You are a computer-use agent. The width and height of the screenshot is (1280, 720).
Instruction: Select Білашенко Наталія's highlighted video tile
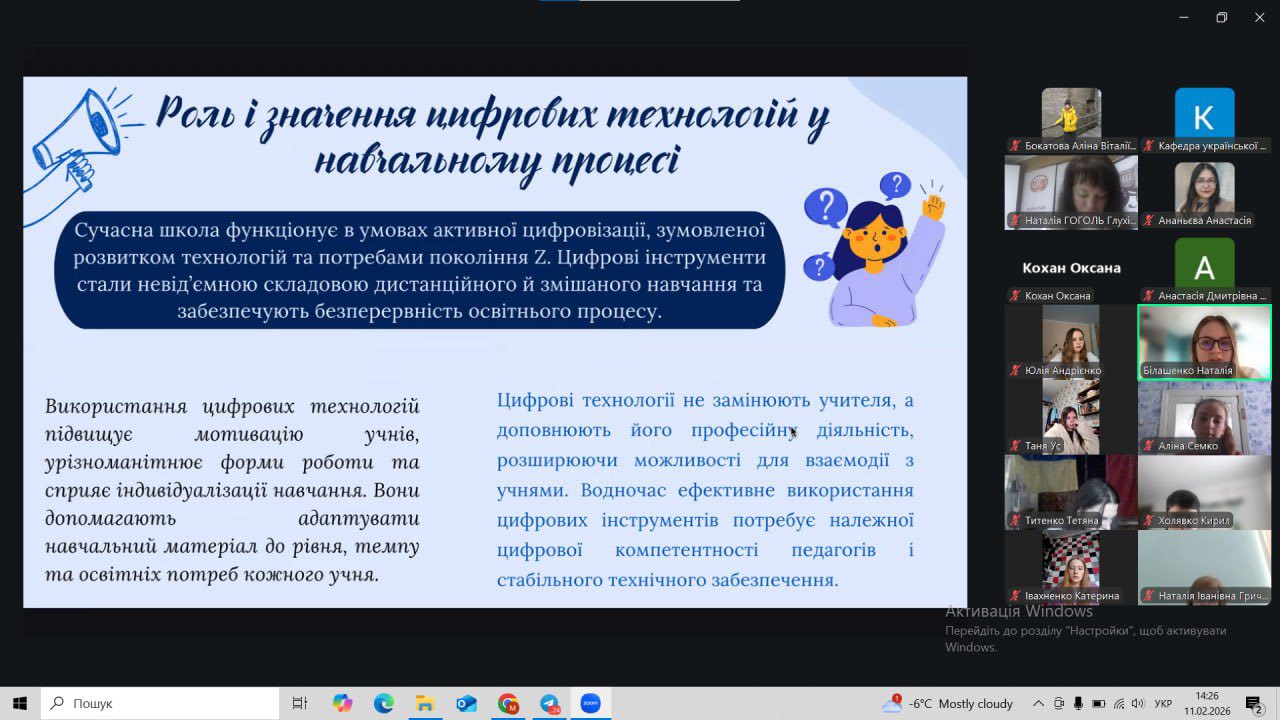tap(1204, 342)
